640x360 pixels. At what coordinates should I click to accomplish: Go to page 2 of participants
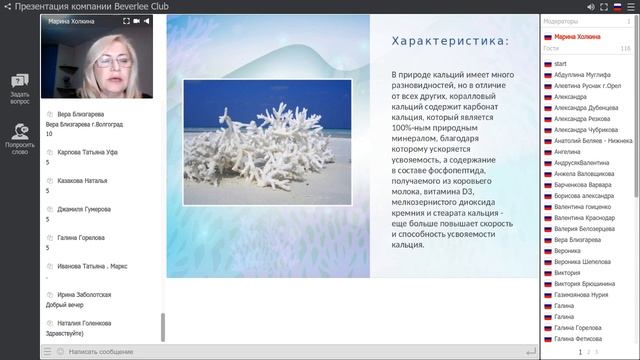pyautogui.click(x=588, y=352)
